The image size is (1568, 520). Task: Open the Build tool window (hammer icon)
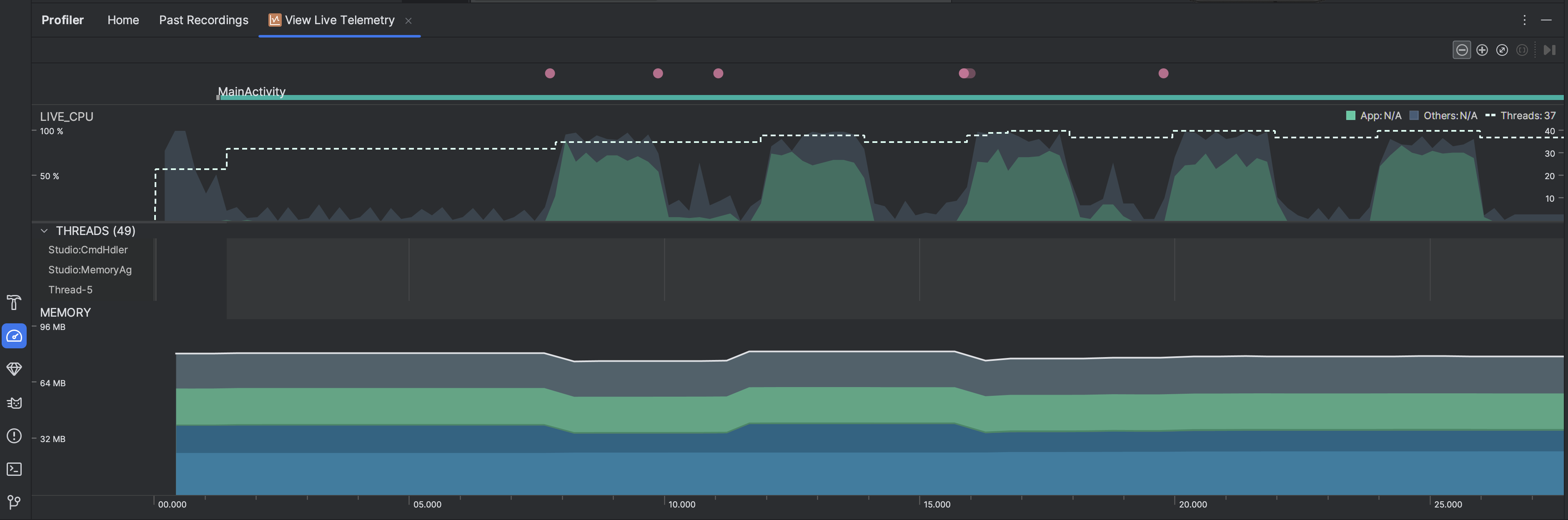[14, 302]
